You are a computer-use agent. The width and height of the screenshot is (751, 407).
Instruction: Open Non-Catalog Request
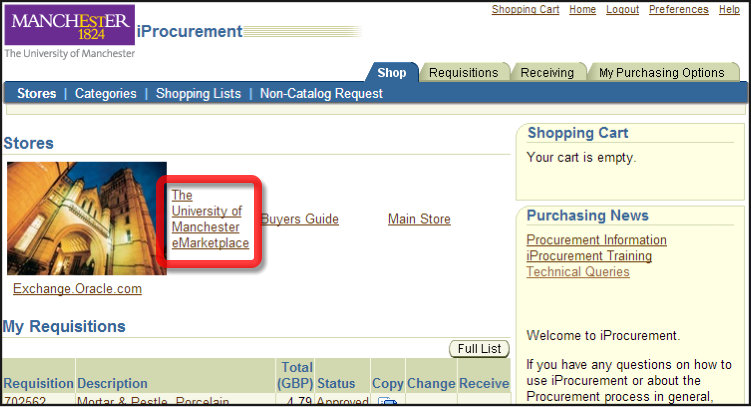[321, 93]
